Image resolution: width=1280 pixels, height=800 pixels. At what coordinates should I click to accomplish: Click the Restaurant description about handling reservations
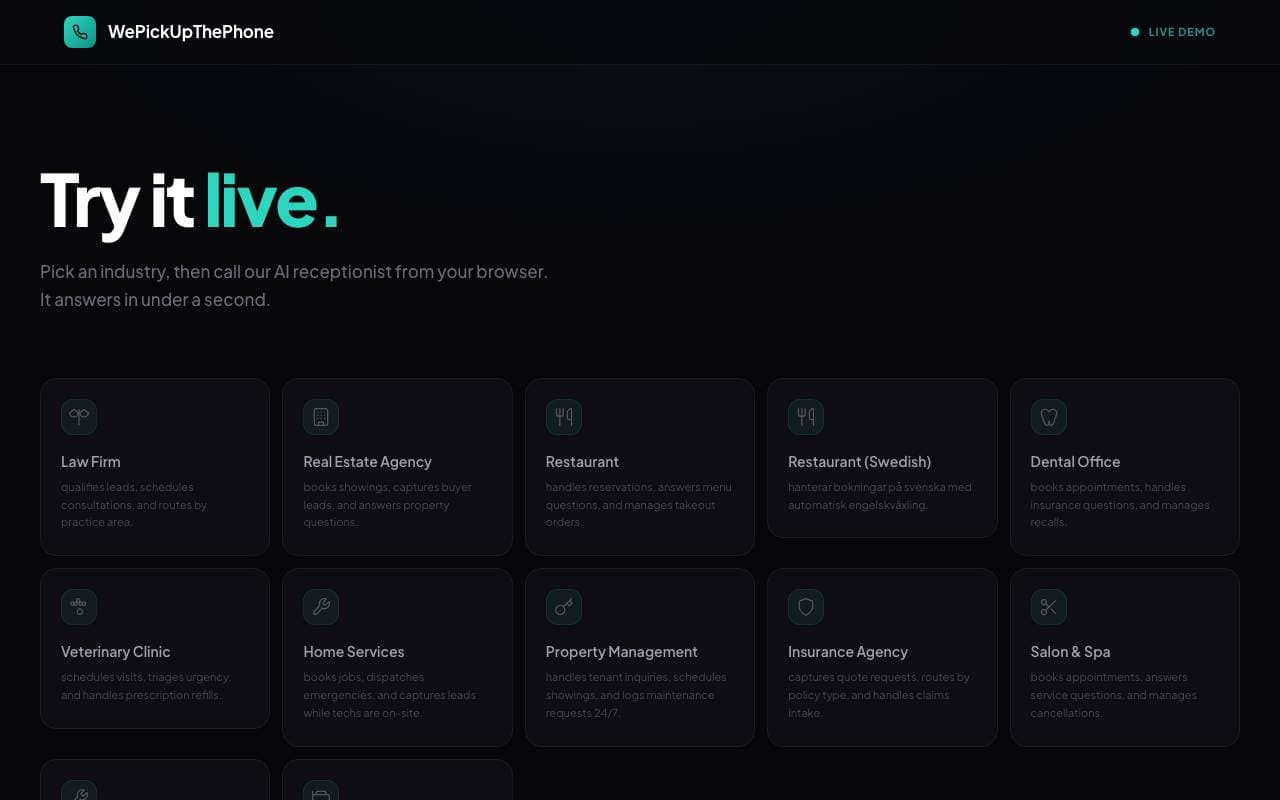pyautogui.click(x=639, y=505)
